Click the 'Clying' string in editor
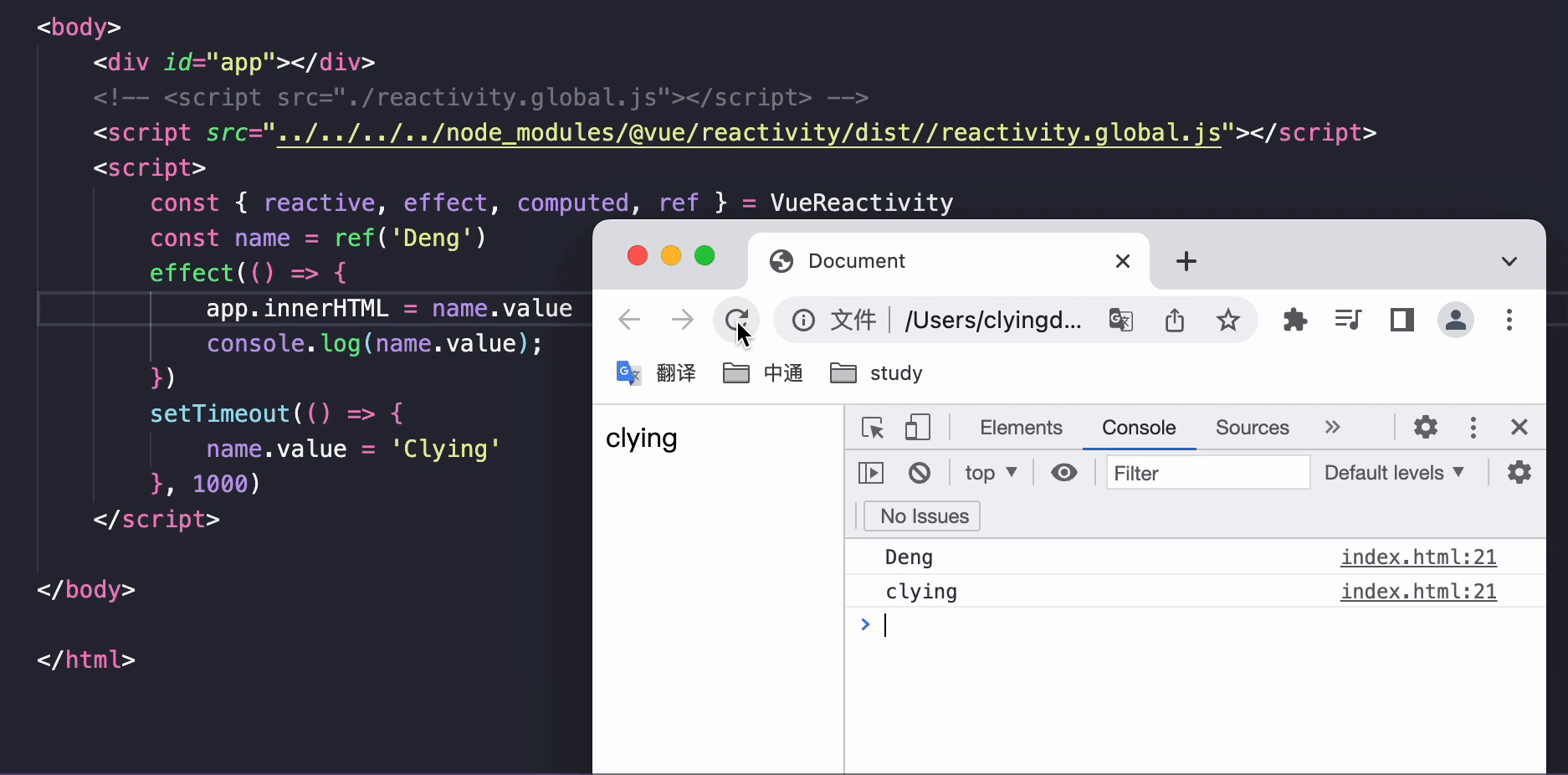The height and width of the screenshot is (775, 1568). pos(445,449)
